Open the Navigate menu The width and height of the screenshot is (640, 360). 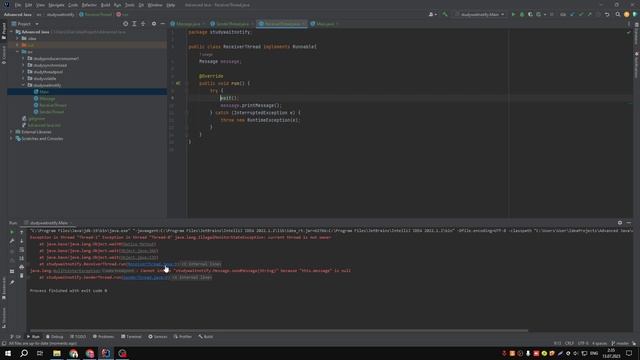(56, 5)
